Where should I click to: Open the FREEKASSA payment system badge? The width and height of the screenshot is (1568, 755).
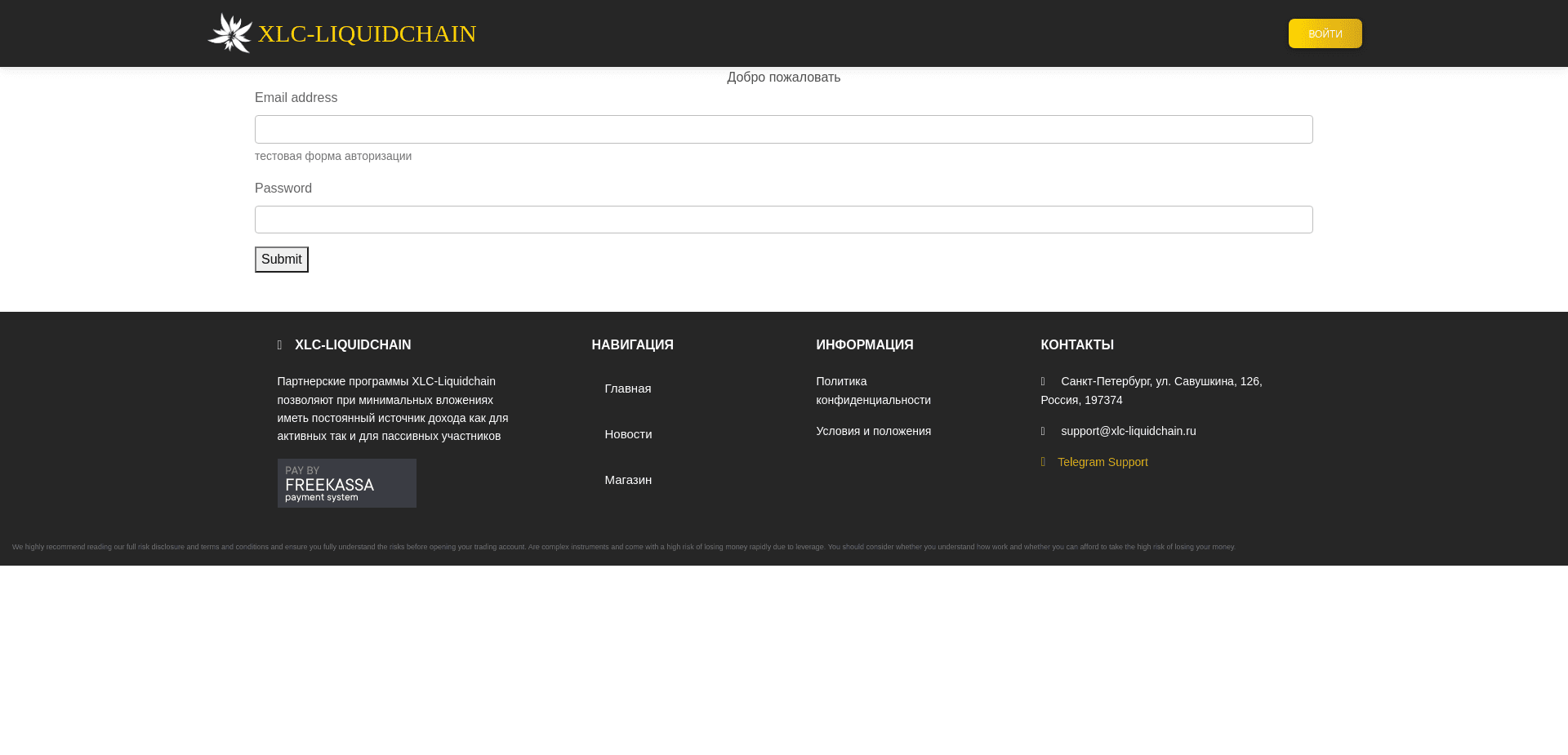[346, 482]
